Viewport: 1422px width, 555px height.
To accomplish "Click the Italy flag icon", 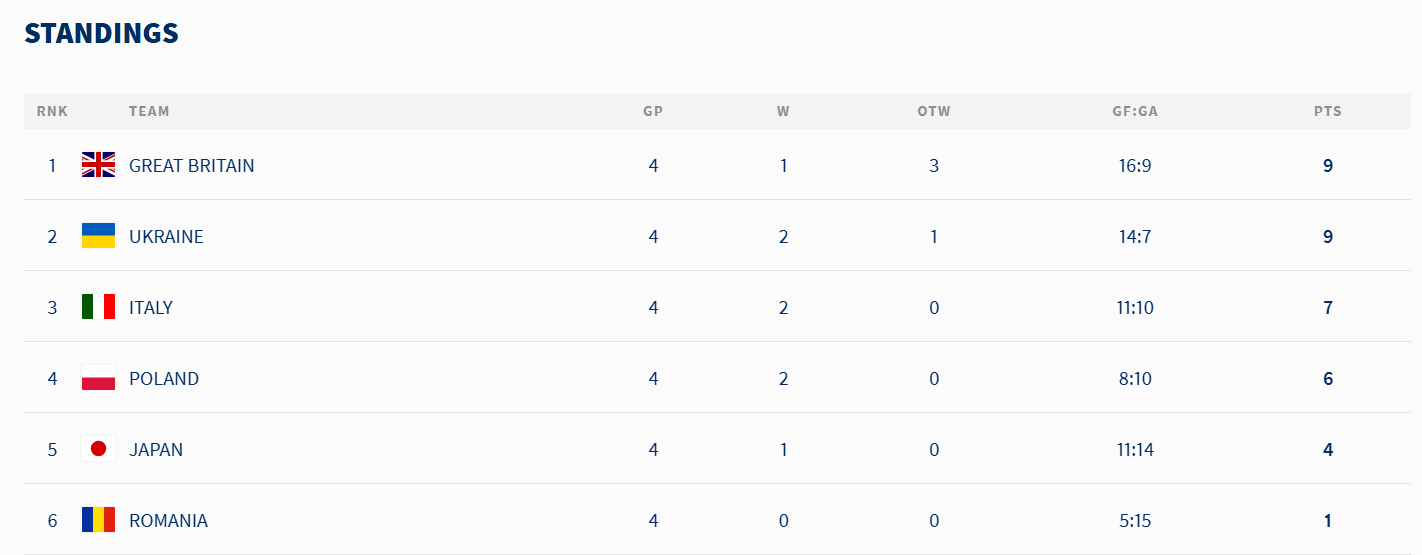I will coord(98,307).
